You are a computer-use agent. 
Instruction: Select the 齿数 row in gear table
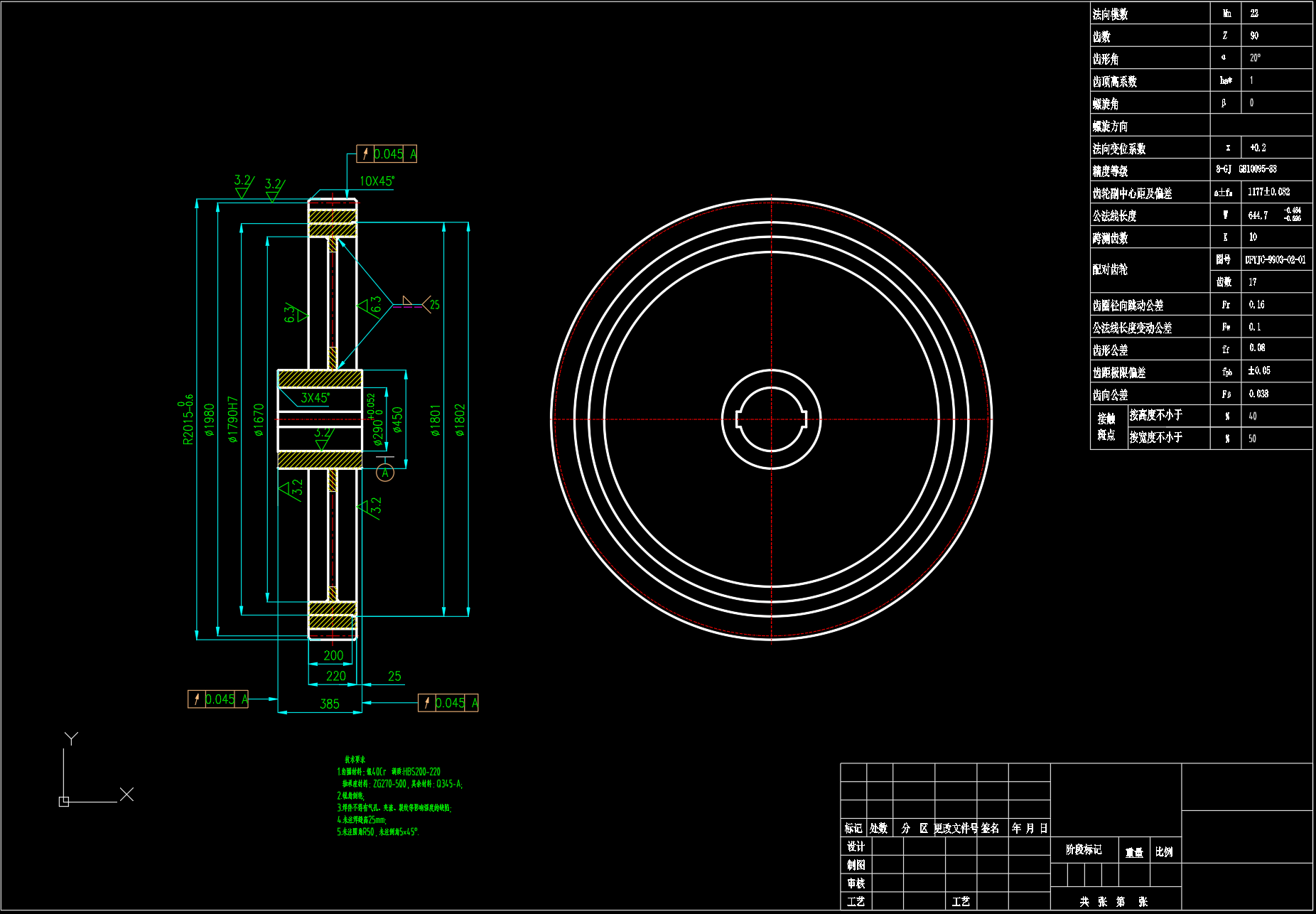coord(1150,36)
